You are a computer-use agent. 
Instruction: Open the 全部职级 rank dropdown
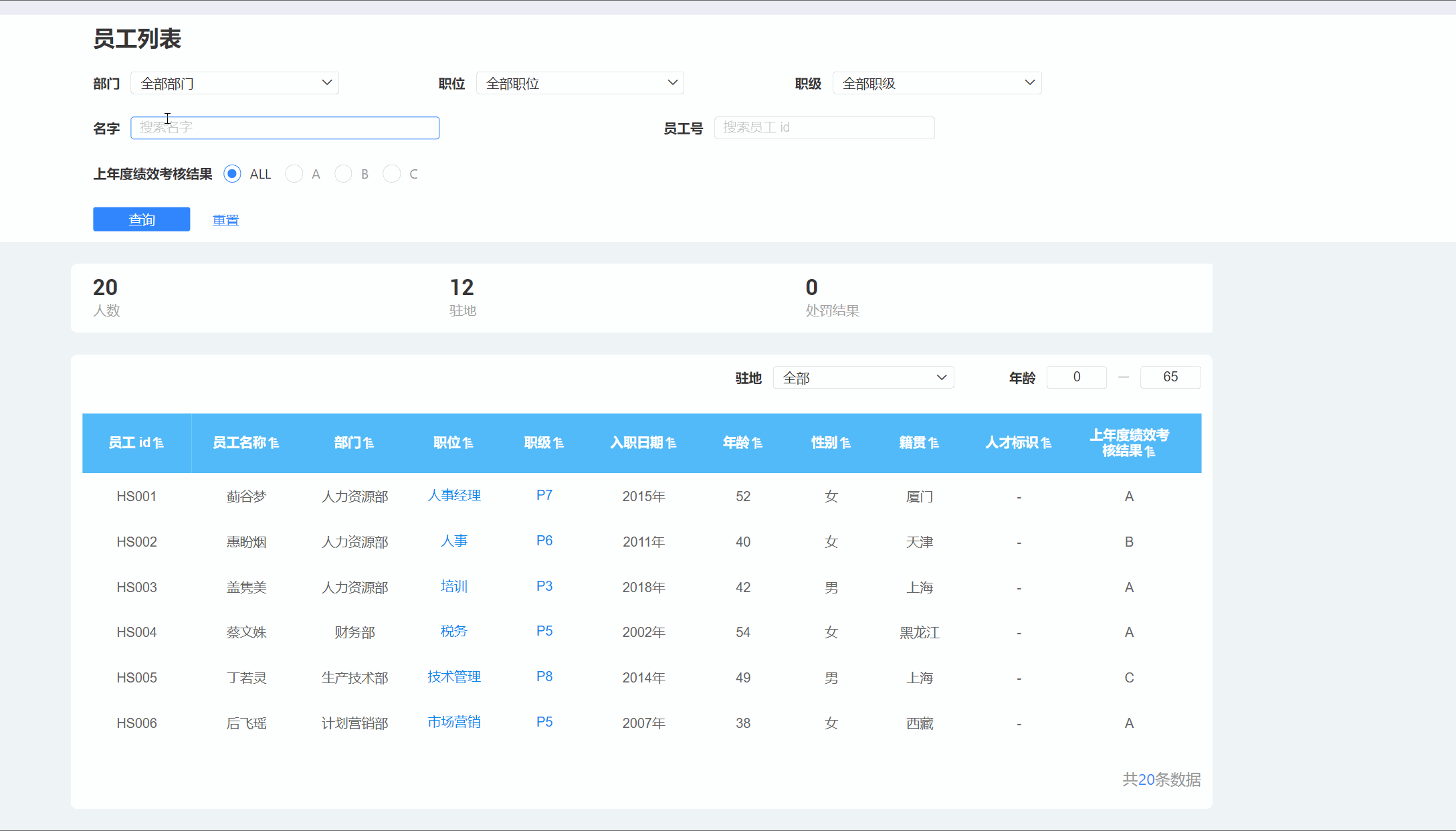pos(936,83)
